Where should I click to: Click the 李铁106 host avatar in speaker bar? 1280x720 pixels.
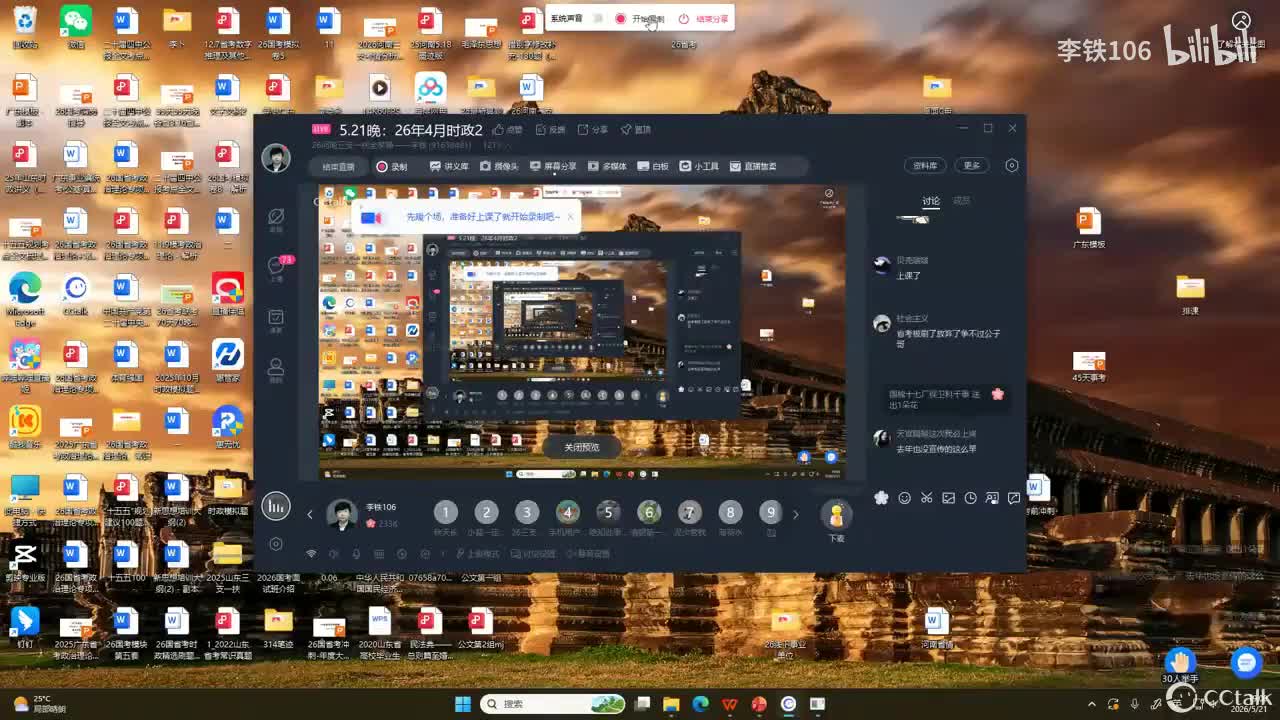point(342,514)
